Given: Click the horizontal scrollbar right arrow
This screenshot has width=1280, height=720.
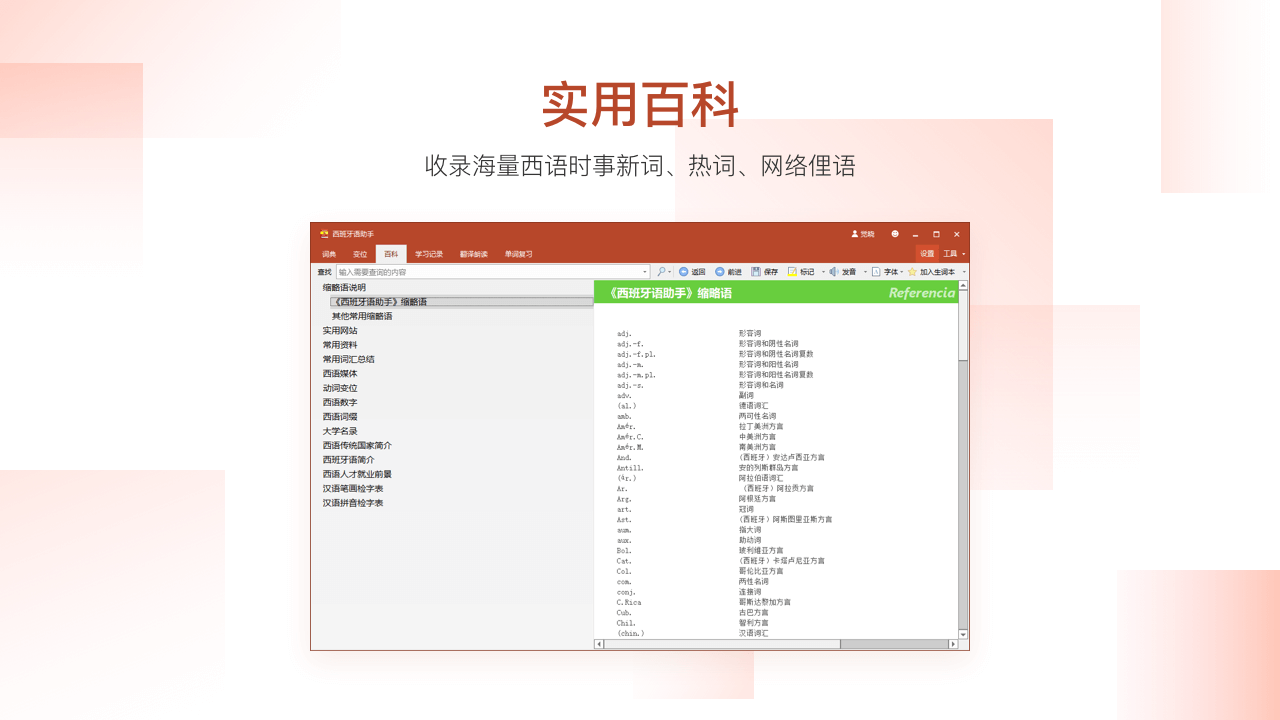Looking at the screenshot, I should coord(953,644).
